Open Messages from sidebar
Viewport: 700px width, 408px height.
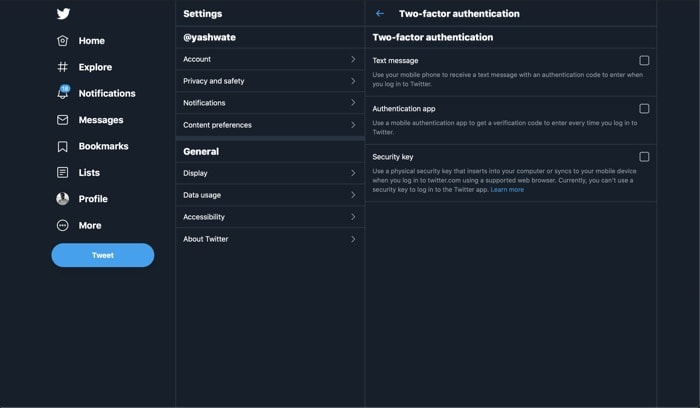[101, 120]
